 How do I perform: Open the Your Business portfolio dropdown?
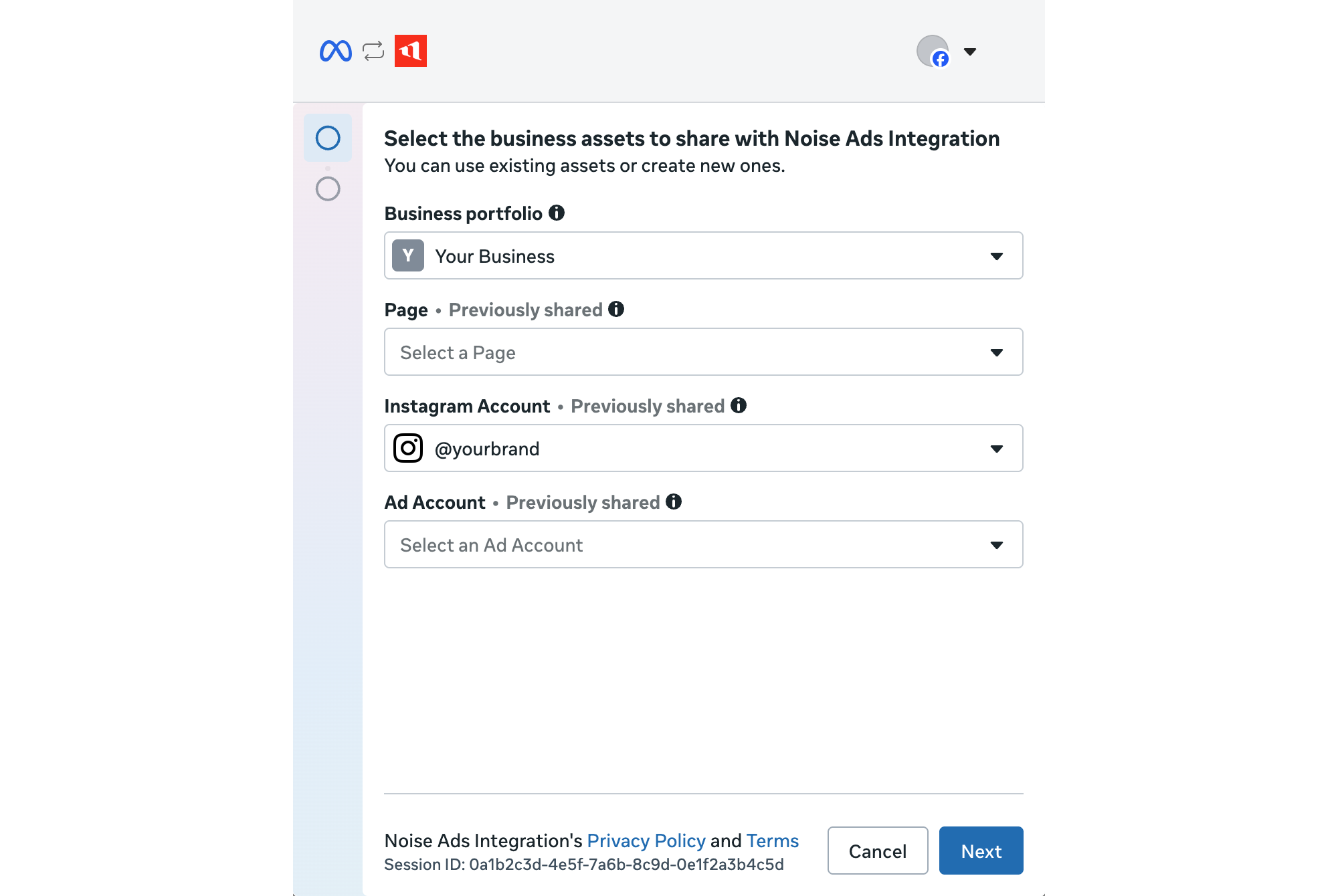coord(704,255)
